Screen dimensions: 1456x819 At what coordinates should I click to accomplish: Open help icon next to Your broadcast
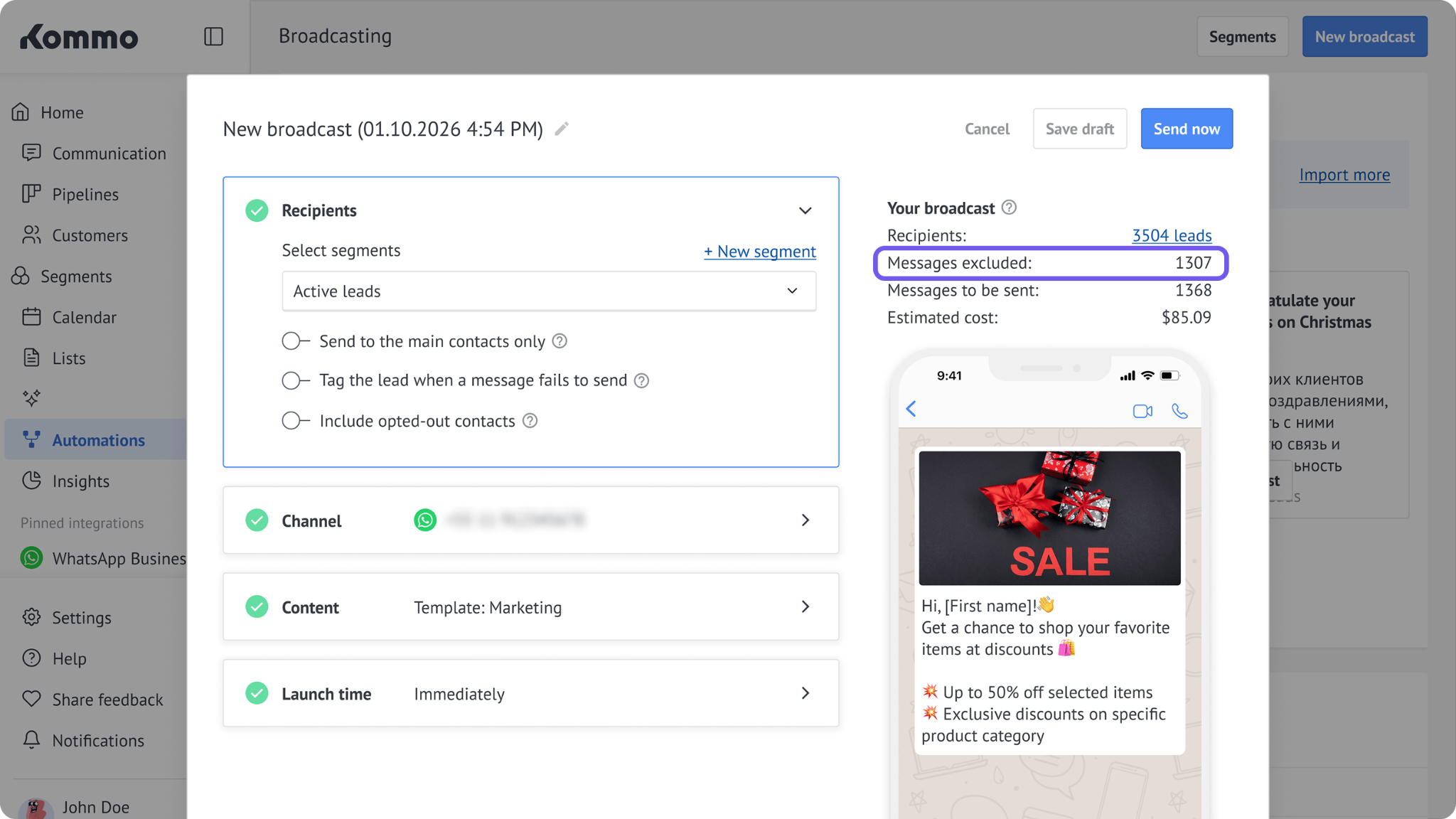pos(1009,208)
